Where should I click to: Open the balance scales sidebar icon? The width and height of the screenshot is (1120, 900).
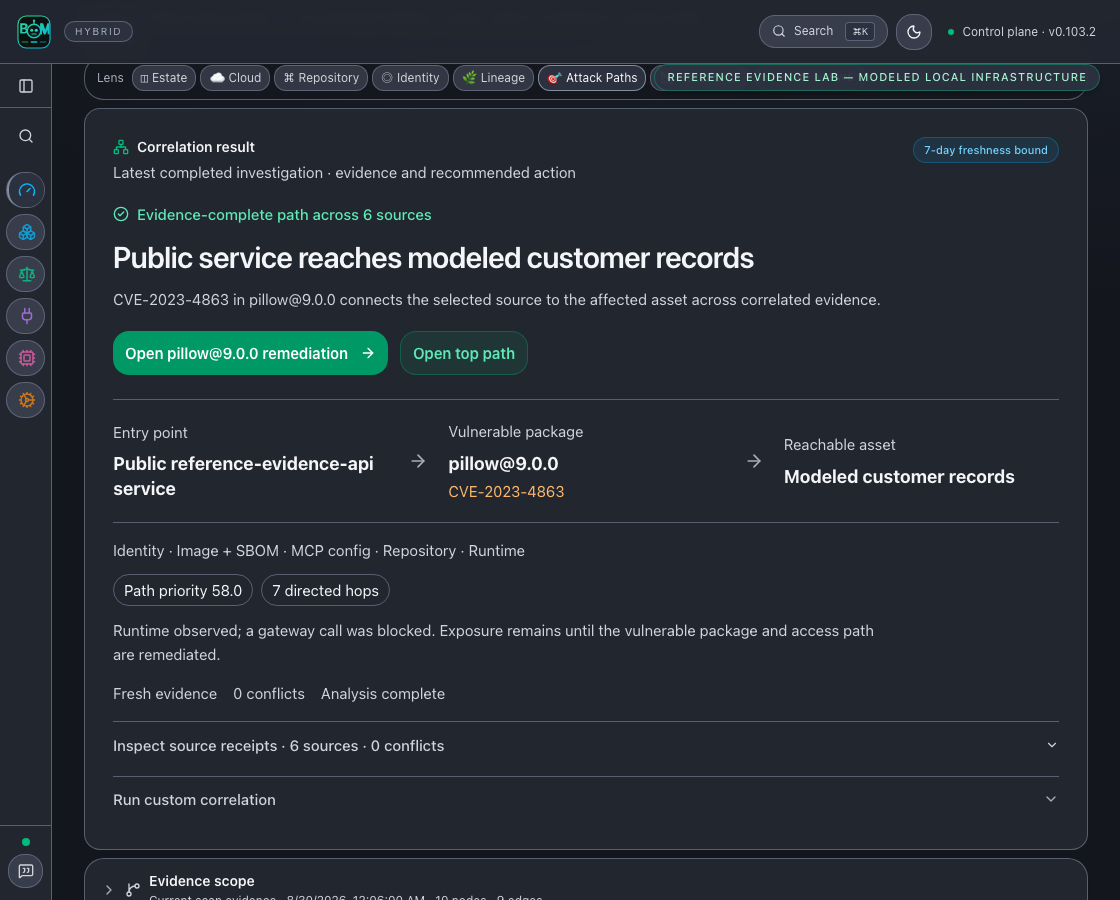coord(26,274)
